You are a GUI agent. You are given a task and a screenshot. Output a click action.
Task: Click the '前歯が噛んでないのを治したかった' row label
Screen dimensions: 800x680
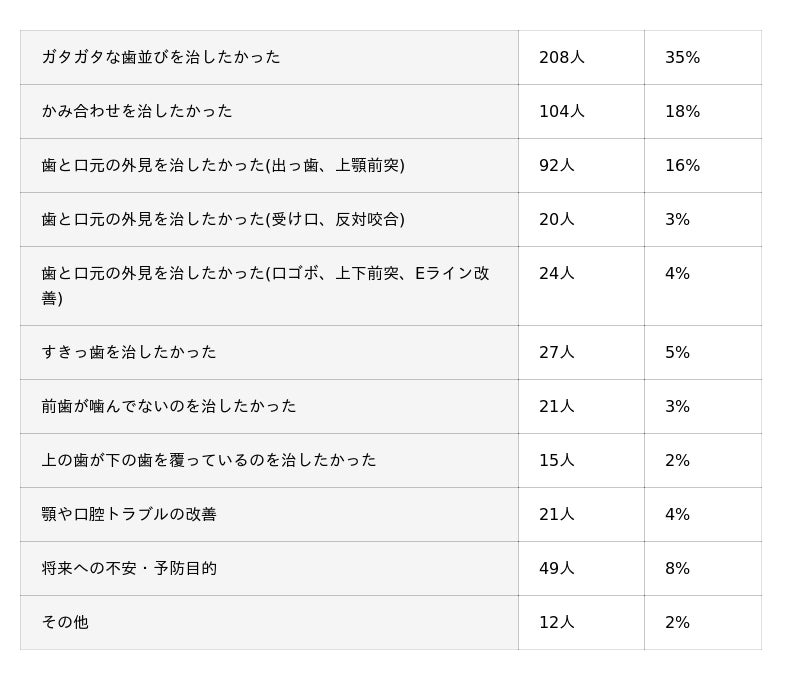point(169,406)
